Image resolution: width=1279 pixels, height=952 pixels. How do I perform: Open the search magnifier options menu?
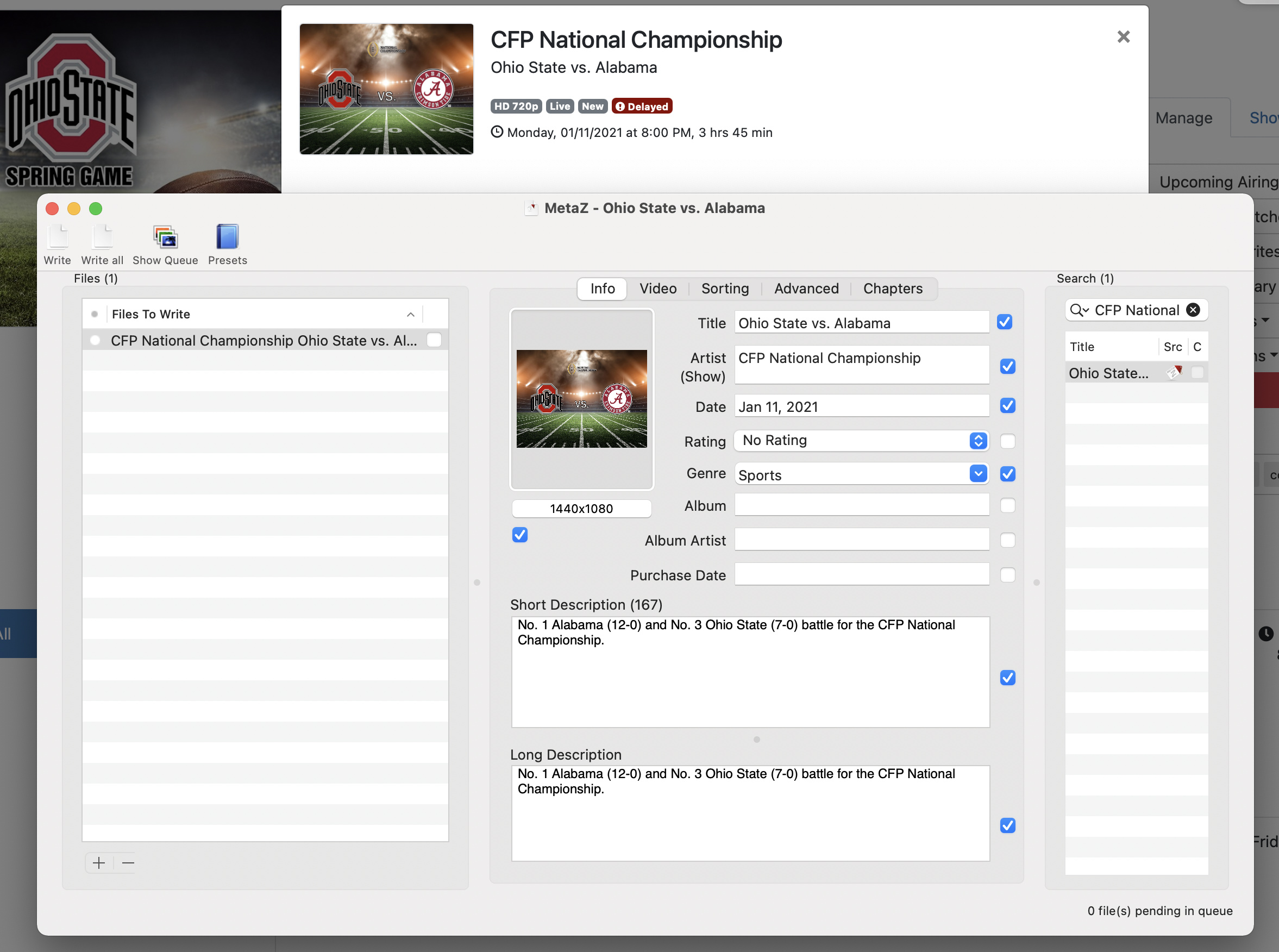click(1079, 310)
